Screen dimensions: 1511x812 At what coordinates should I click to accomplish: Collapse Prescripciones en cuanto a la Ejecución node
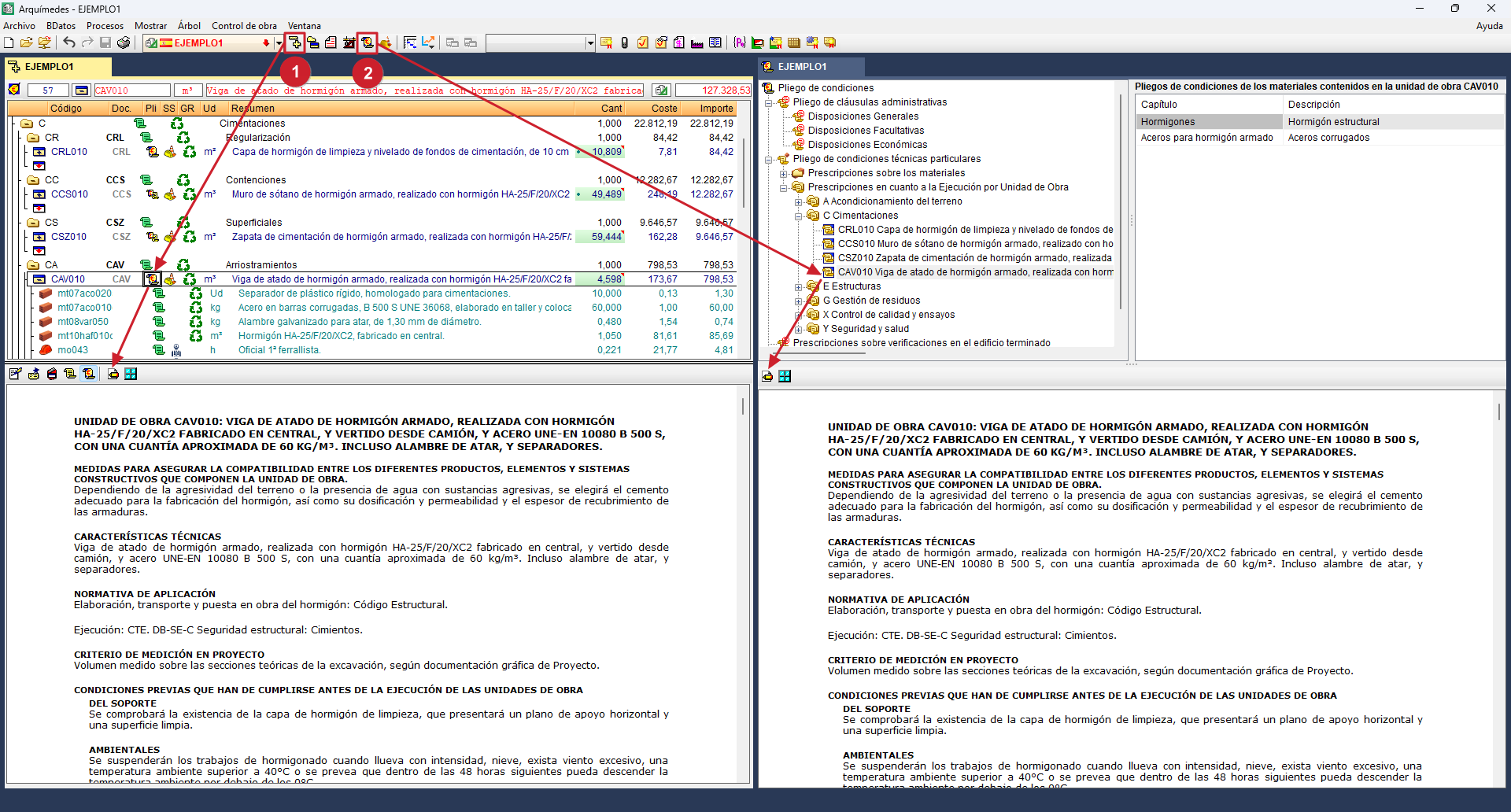pos(784,187)
